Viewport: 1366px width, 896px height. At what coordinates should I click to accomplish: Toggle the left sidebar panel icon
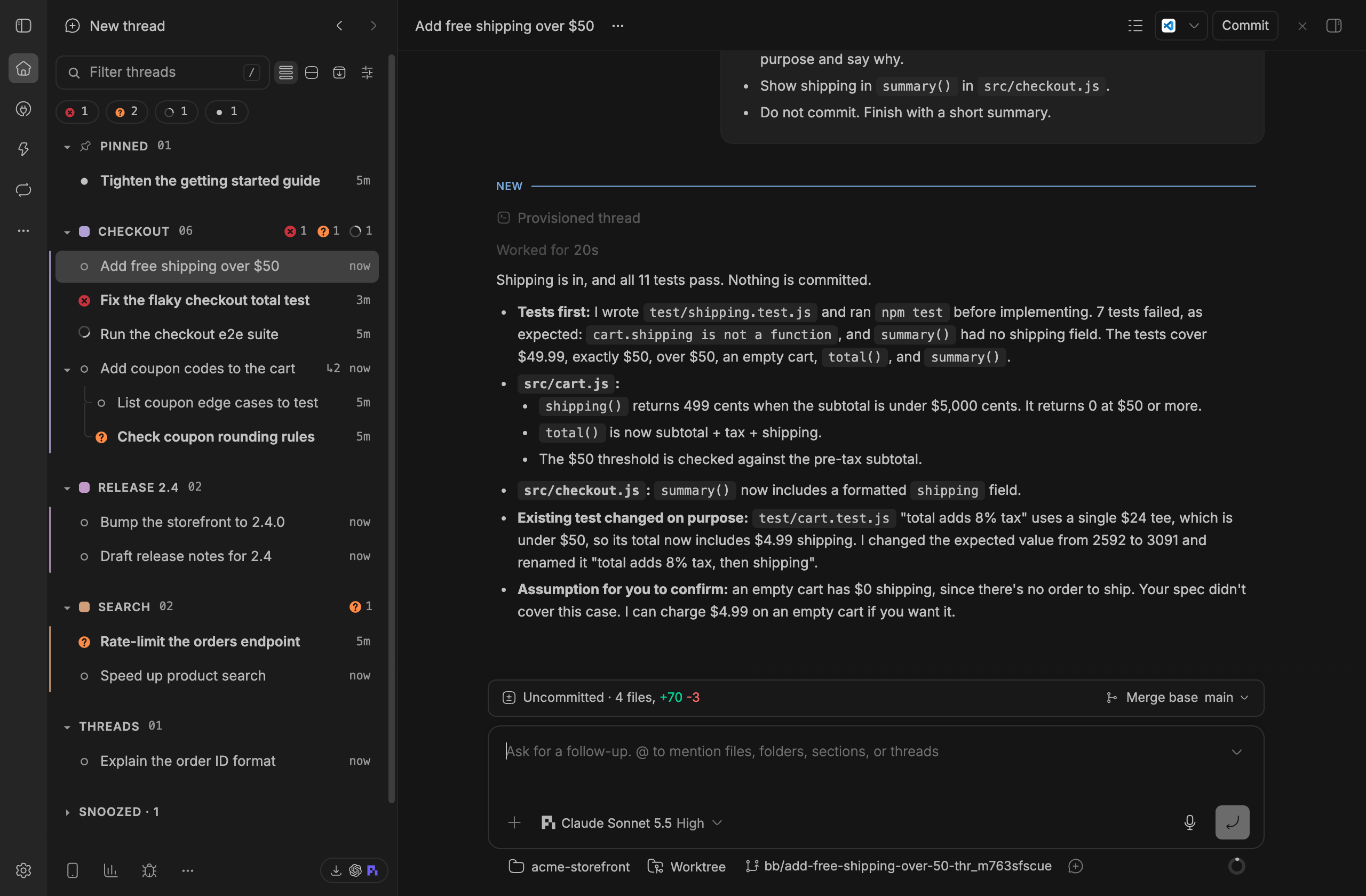(x=23, y=26)
